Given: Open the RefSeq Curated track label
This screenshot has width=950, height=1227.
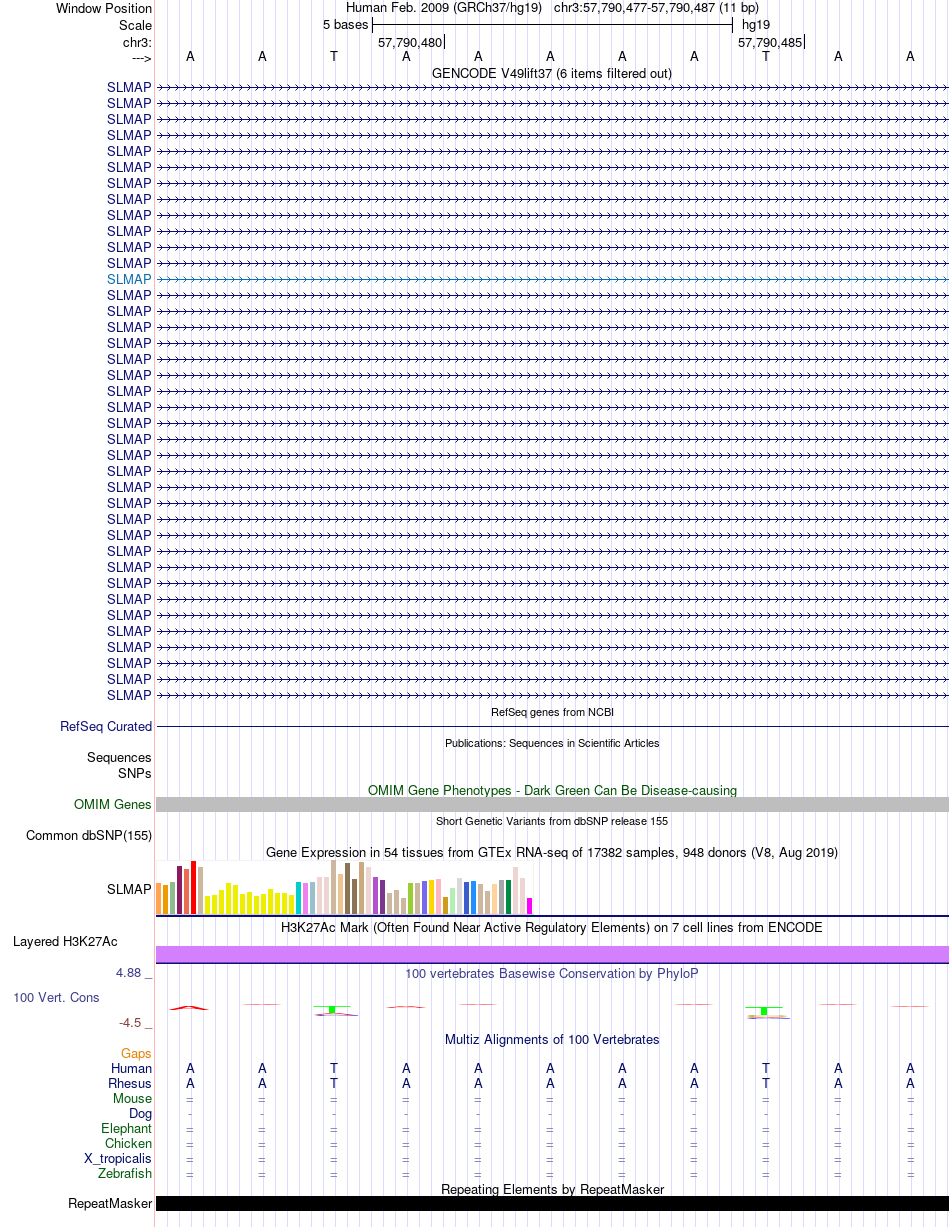Looking at the screenshot, I should click(106, 726).
